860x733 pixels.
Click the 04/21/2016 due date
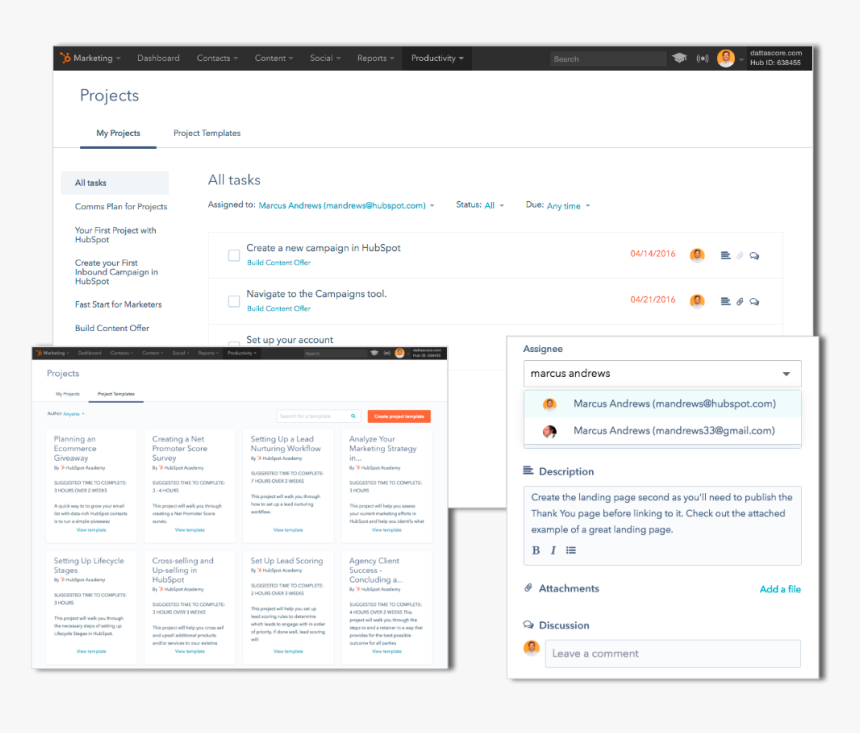(653, 300)
